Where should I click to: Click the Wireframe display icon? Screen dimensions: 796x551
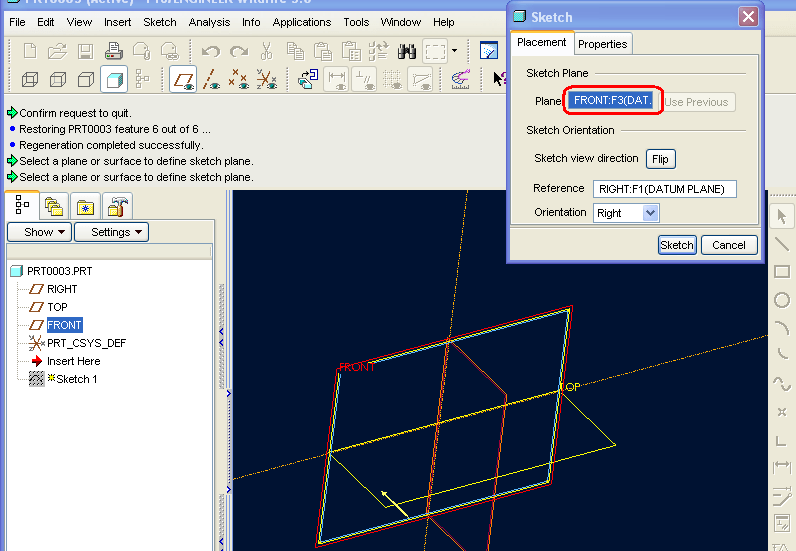pyautogui.click(x=30, y=80)
